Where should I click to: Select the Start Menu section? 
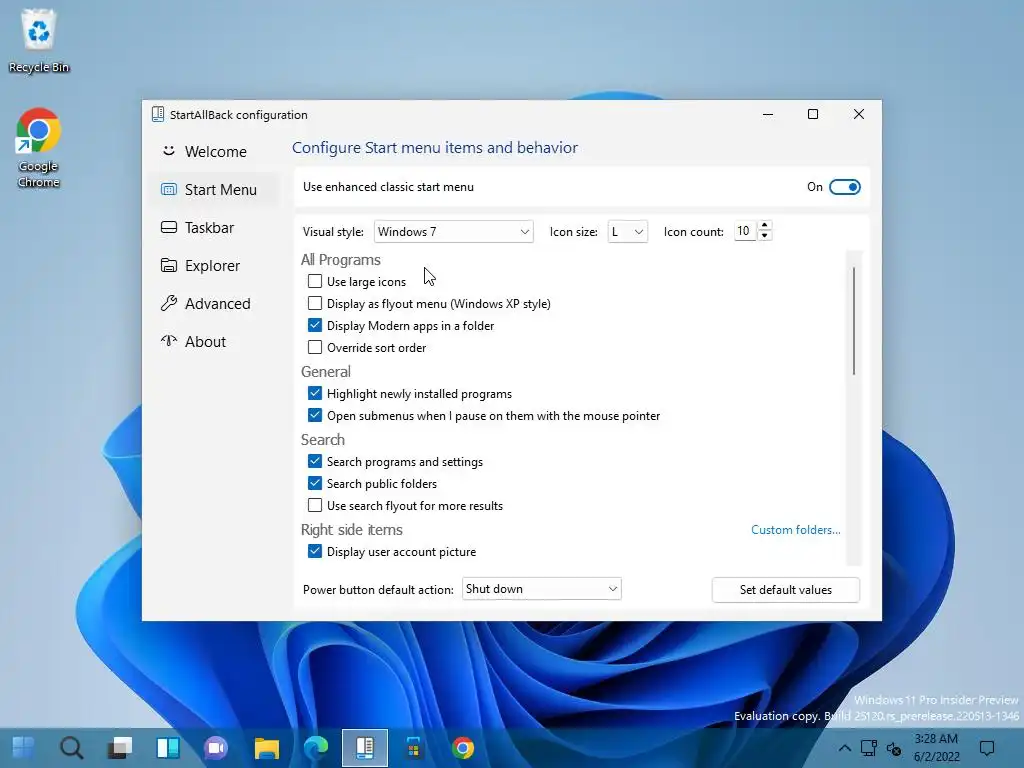point(215,189)
